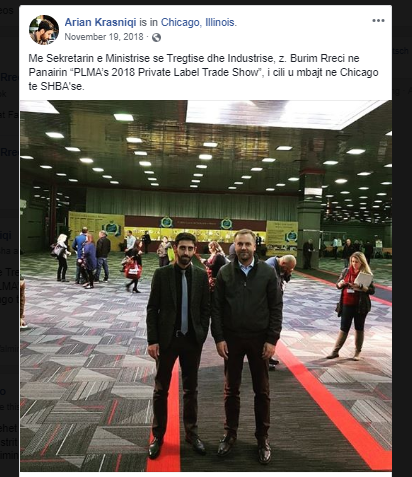Click the dimmed 'eos' tab text at top-left

pos(7,10)
